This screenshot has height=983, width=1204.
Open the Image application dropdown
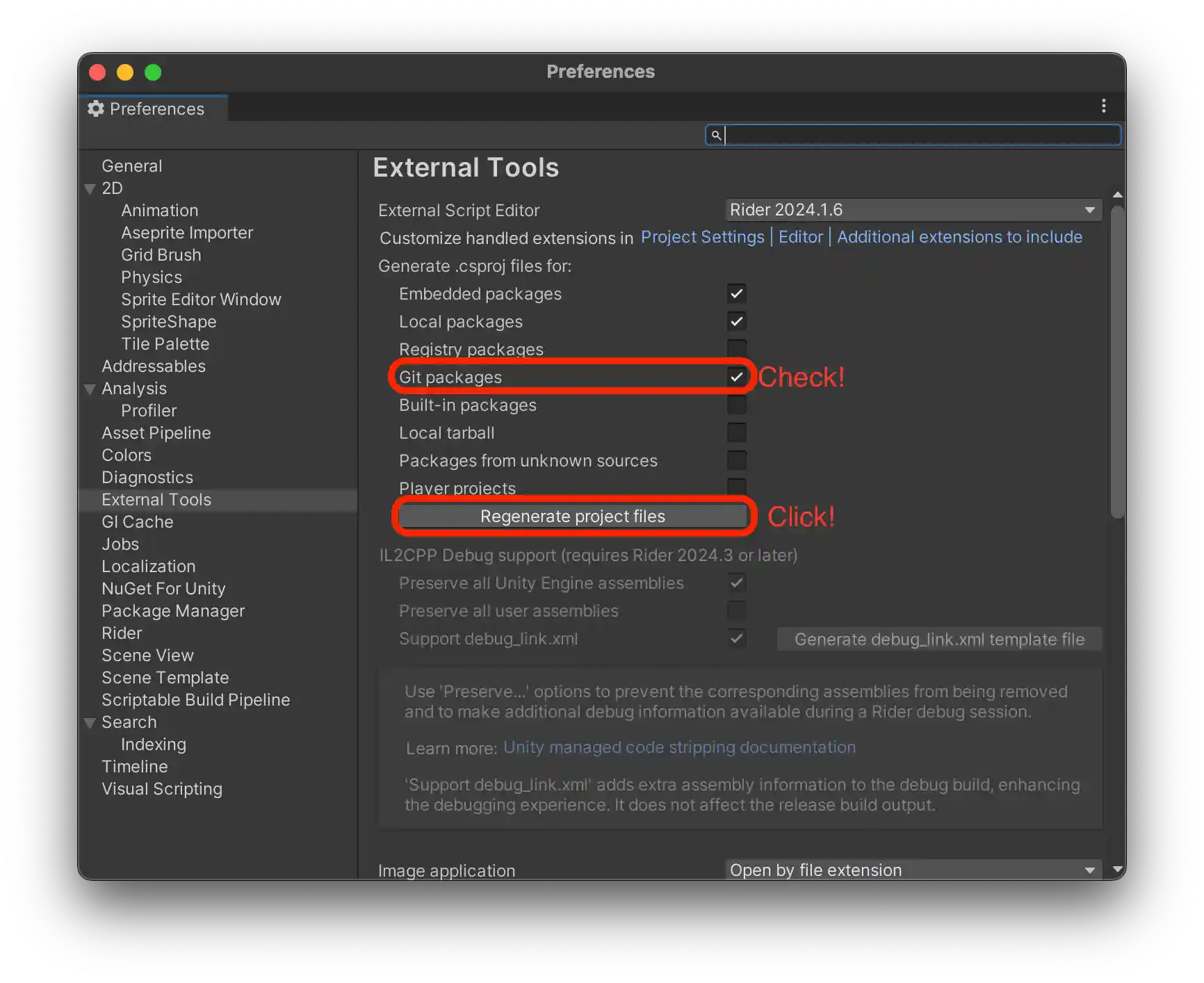913,870
